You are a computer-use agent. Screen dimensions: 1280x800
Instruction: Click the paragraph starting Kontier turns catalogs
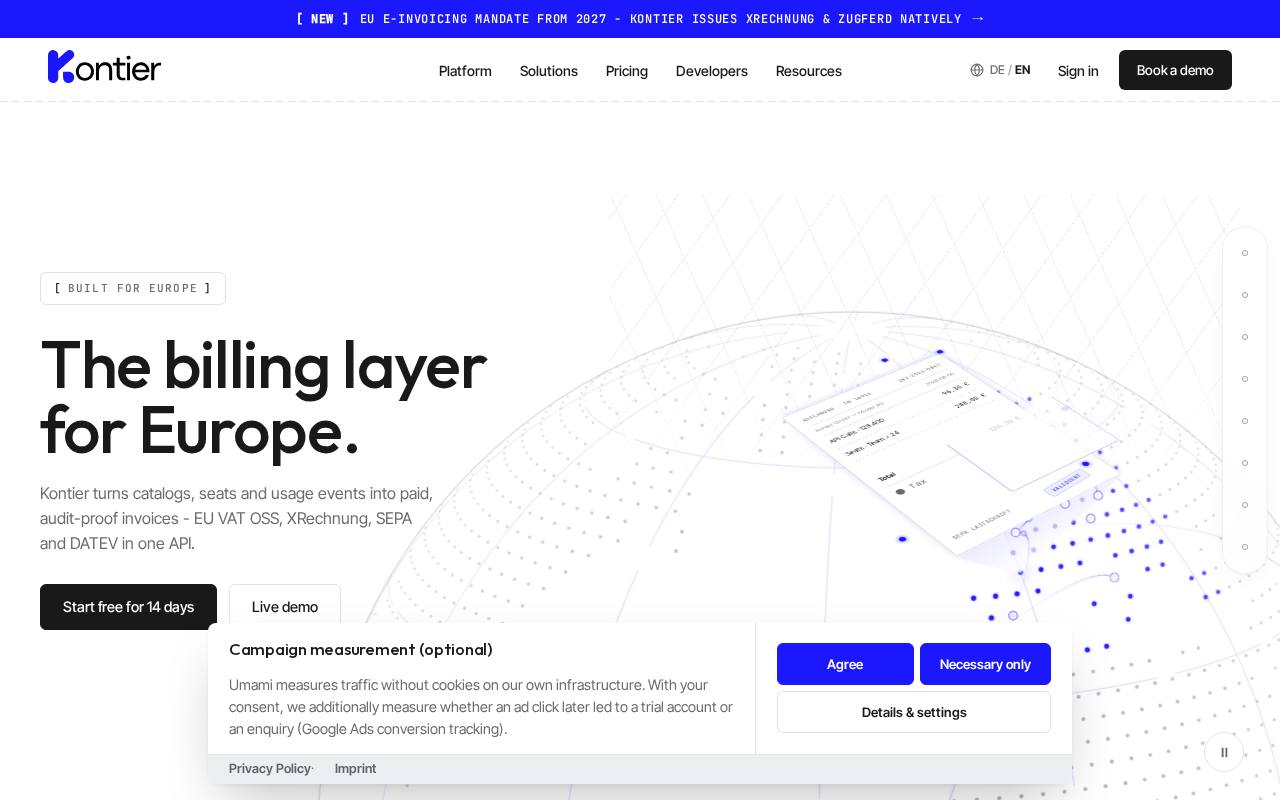pyautogui.click(x=237, y=518)
